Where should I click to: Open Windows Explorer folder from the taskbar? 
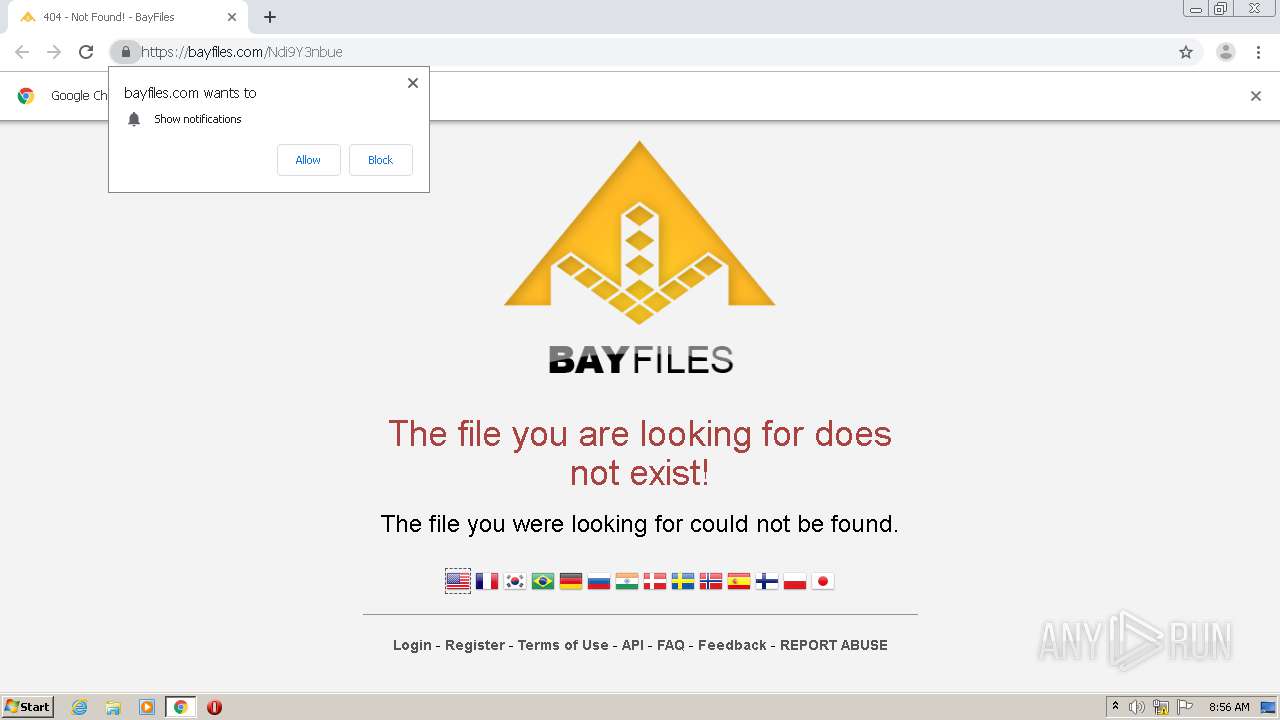tap(113, 707)
